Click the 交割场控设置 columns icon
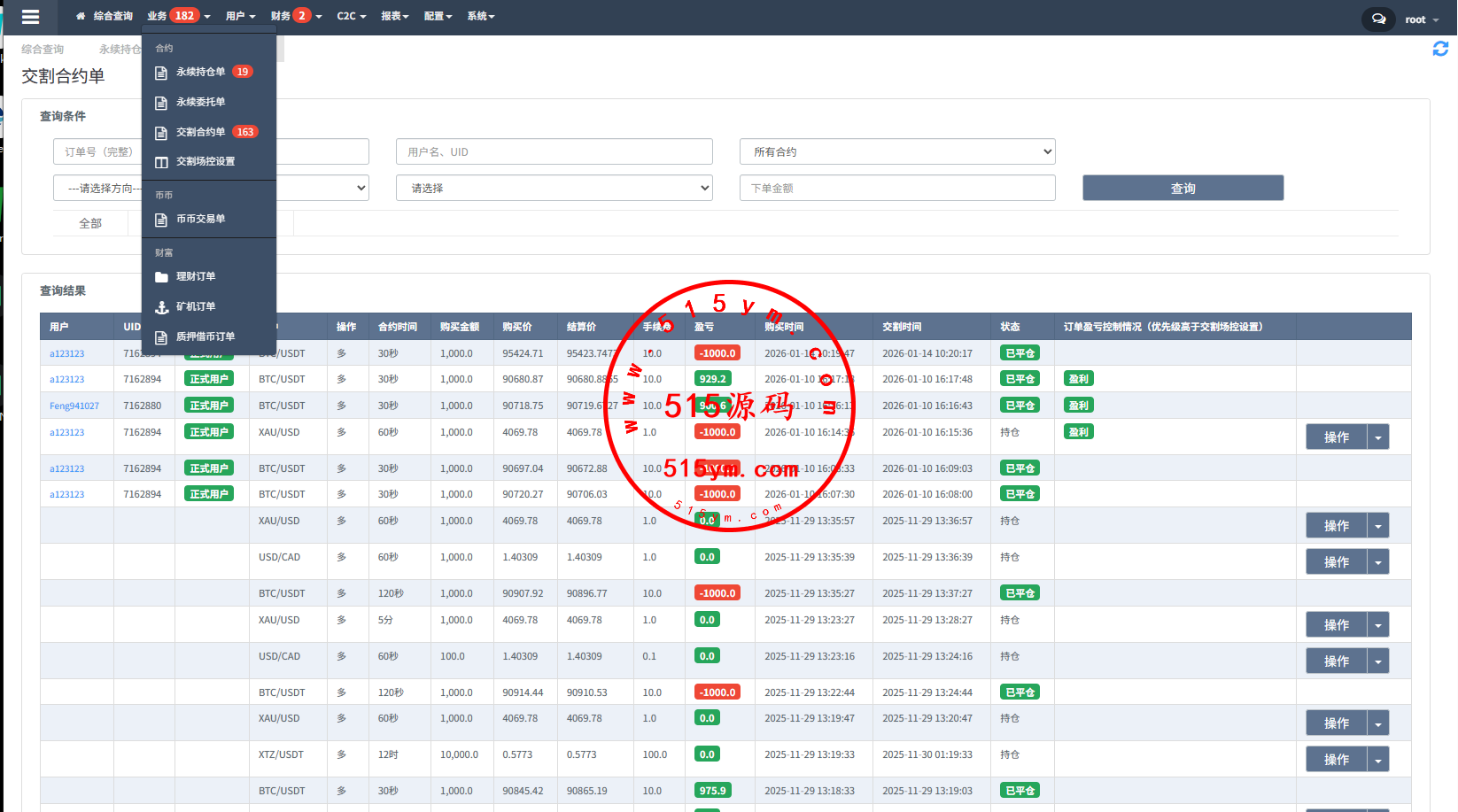Viewport: 1458px width, 812px height. point(161,162)
